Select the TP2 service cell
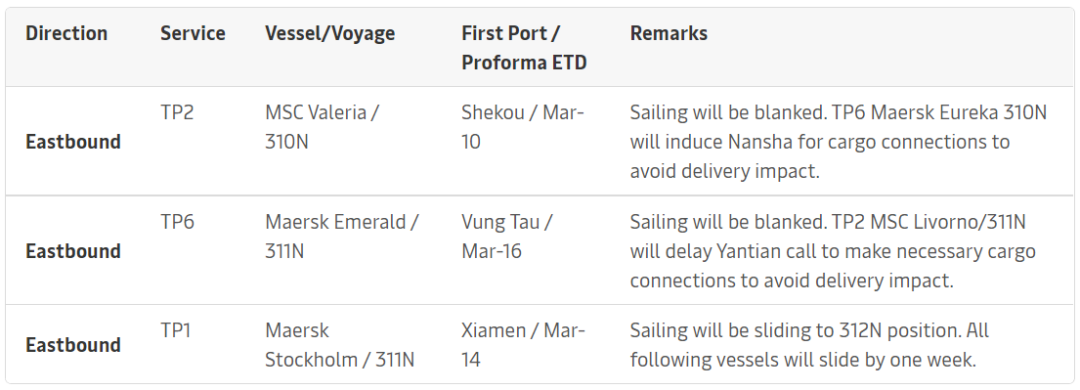The width and height of the screenshot is (1080, 390). [x=177, y=112]
